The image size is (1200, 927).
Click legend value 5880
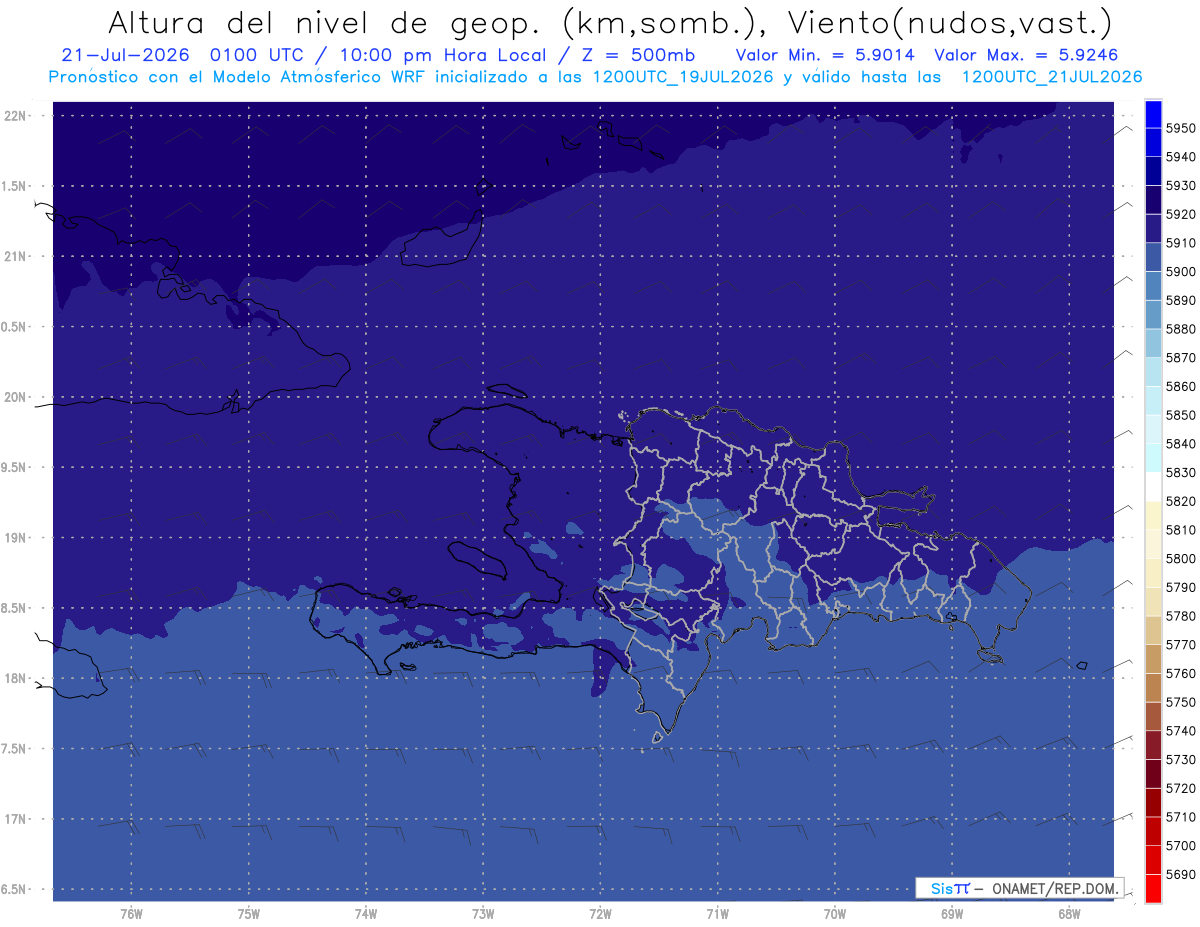point(1180,329)
